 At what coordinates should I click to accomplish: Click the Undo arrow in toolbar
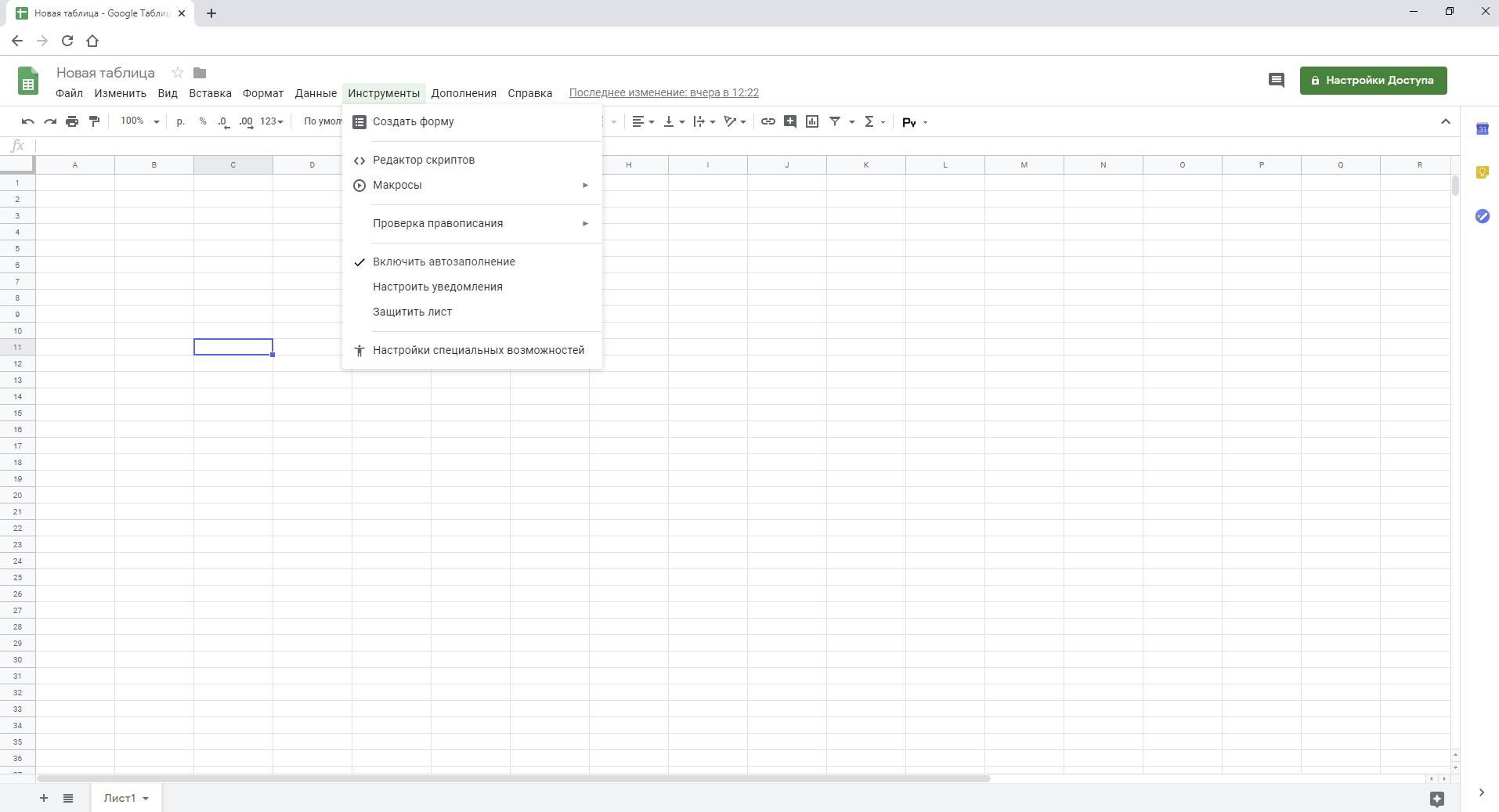pyautogui.click(x=28, y=121)
